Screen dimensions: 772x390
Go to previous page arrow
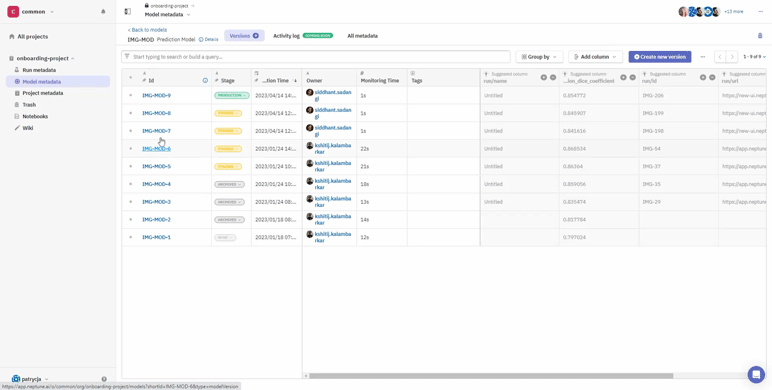tap(720, 57)
